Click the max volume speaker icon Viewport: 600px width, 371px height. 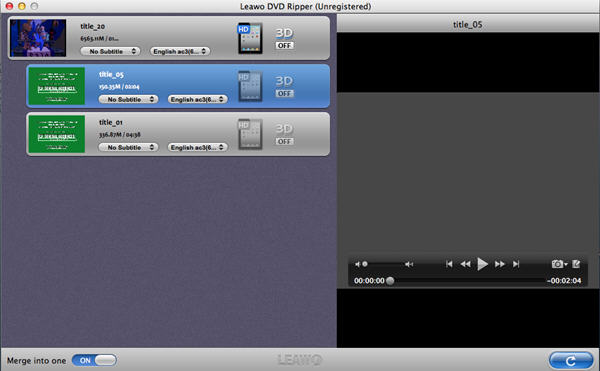(409, 264)
